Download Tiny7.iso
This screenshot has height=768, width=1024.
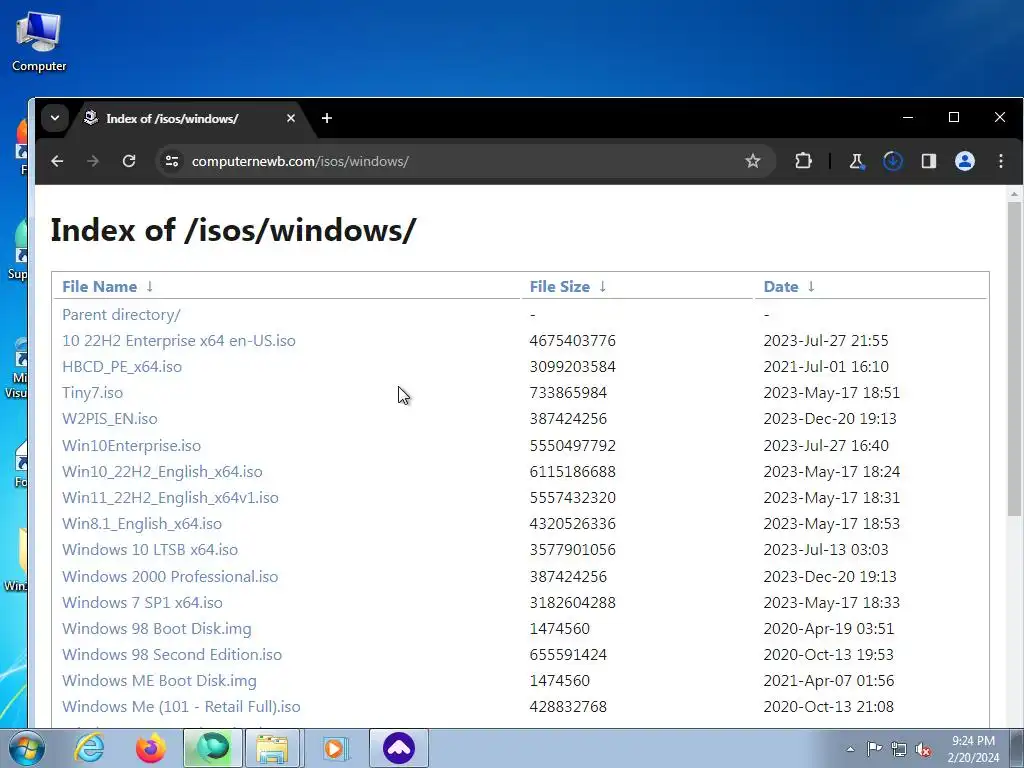tap(93, 393)
